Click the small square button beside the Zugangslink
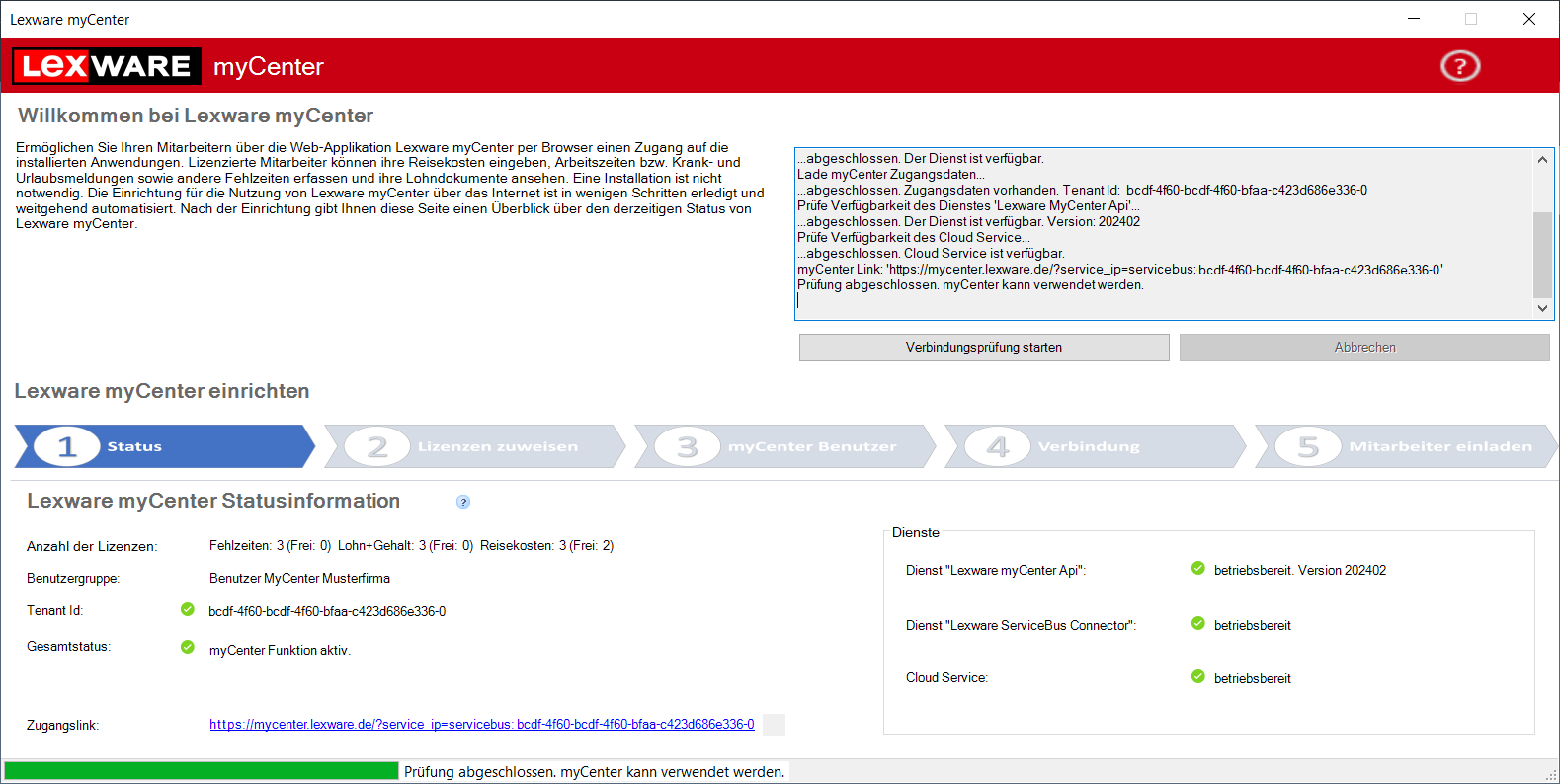Screen dimensions: 1560x784 coord(775,725)
